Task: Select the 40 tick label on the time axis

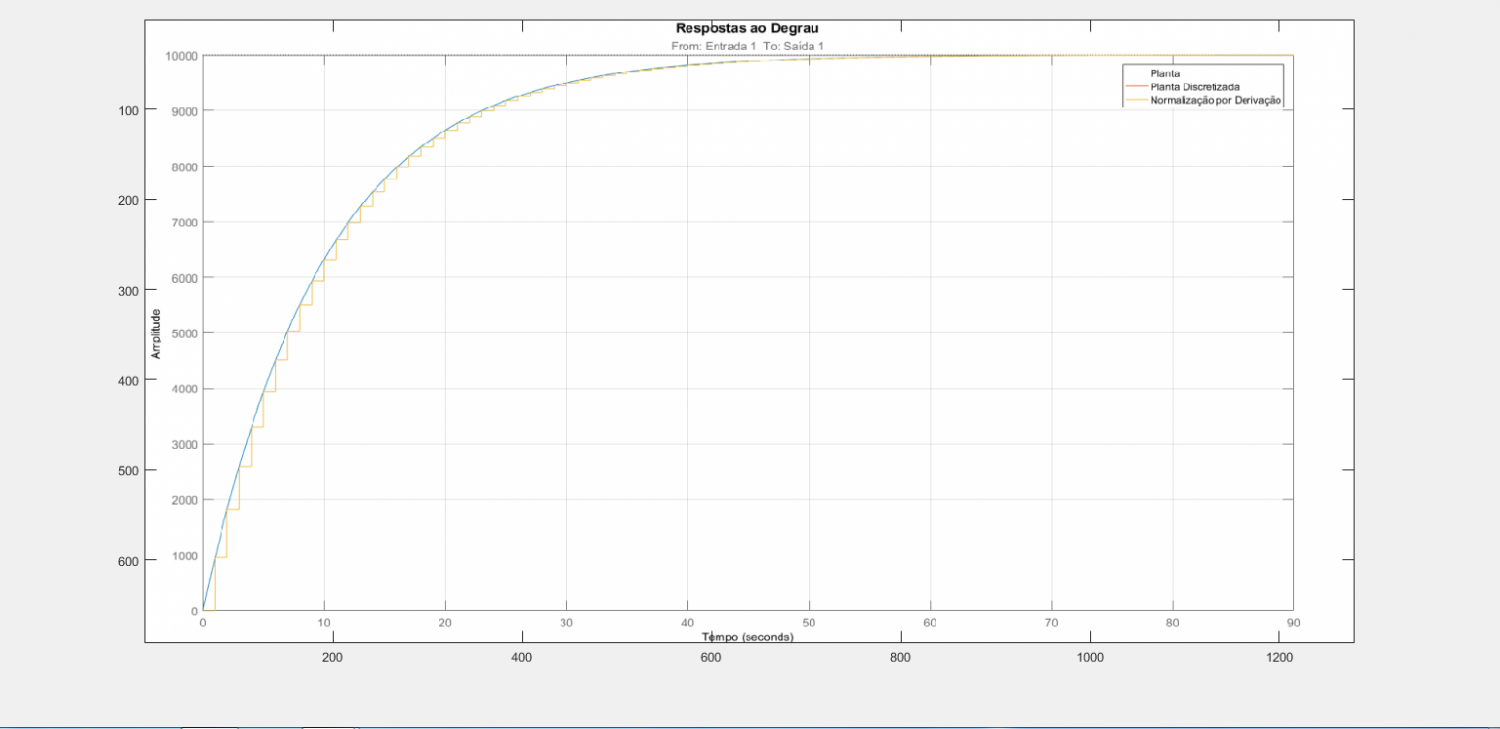Action: pyautogui.click(x=687, y=622)
